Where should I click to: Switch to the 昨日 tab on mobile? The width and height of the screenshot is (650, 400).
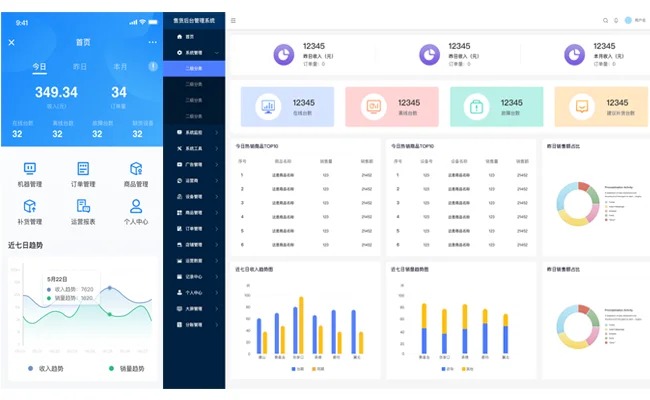point(80,67)
